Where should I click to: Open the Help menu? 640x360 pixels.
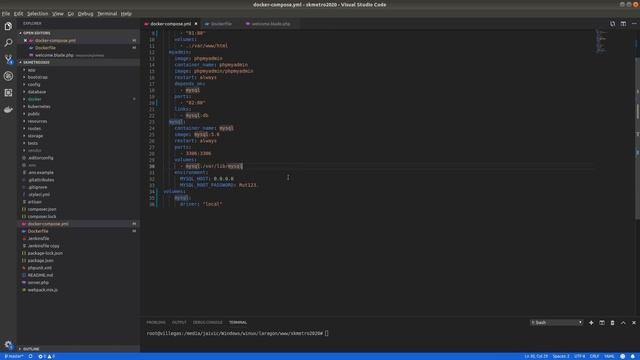[126, 13]
